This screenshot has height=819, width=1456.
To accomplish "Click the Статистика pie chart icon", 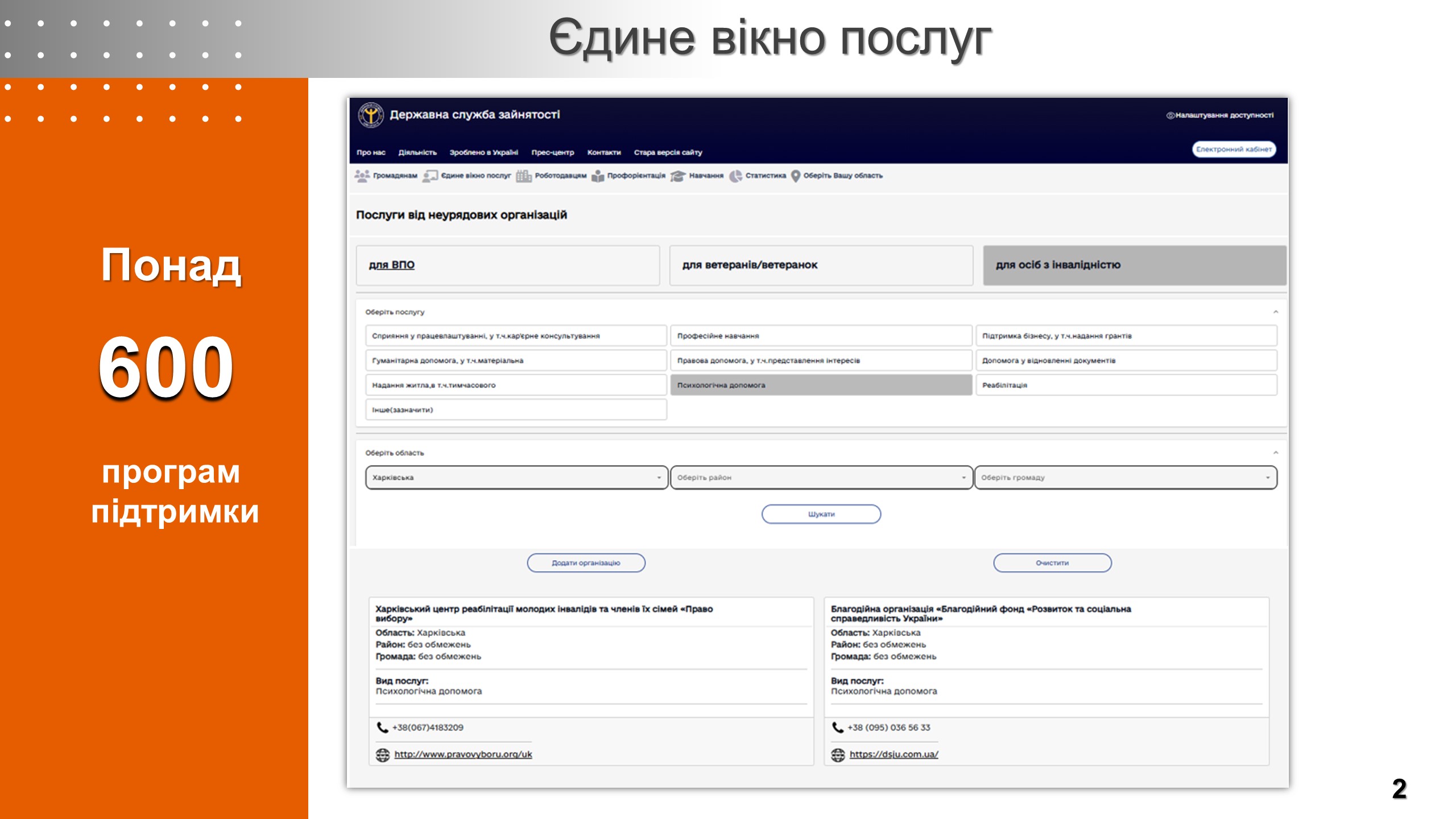I will click(x=736, y=176).
